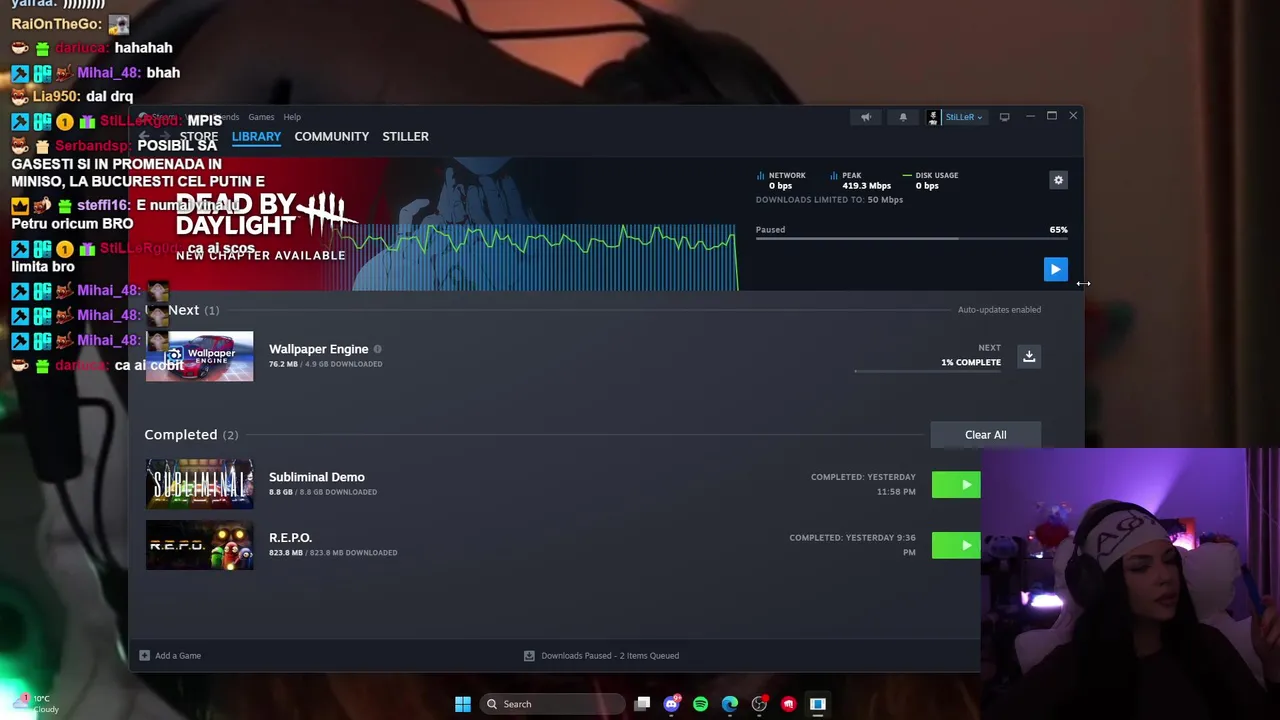Select the Subliminal Demo thumbnail
Viewport: 1280px width, 720px height.
(200, 484)
